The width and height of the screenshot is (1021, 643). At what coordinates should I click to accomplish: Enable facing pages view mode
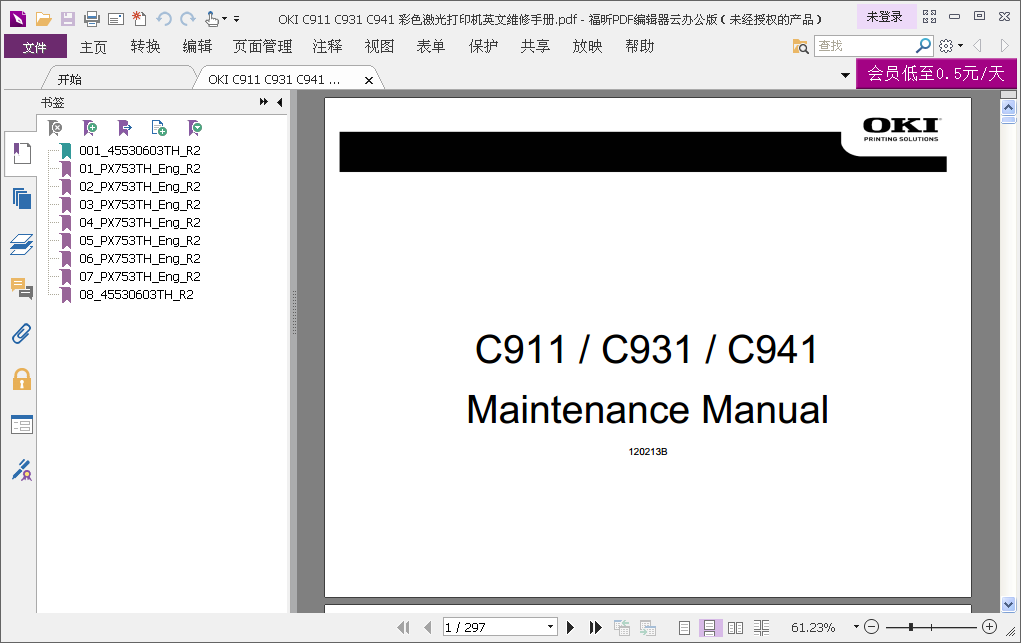pos(735,627)
